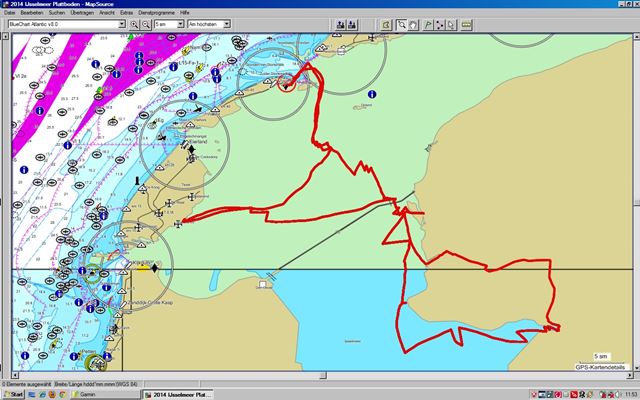Zoom out with the magnifier minus button
Screen dimensions: 640x400
146,25
